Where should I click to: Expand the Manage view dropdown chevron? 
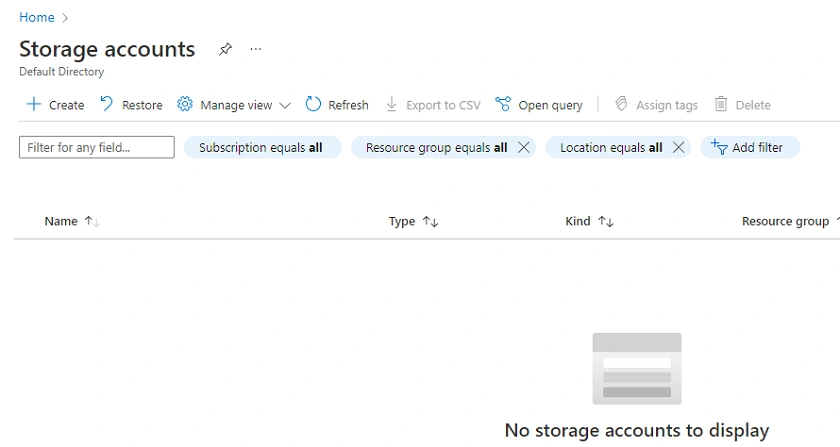(x=285, y=106)
